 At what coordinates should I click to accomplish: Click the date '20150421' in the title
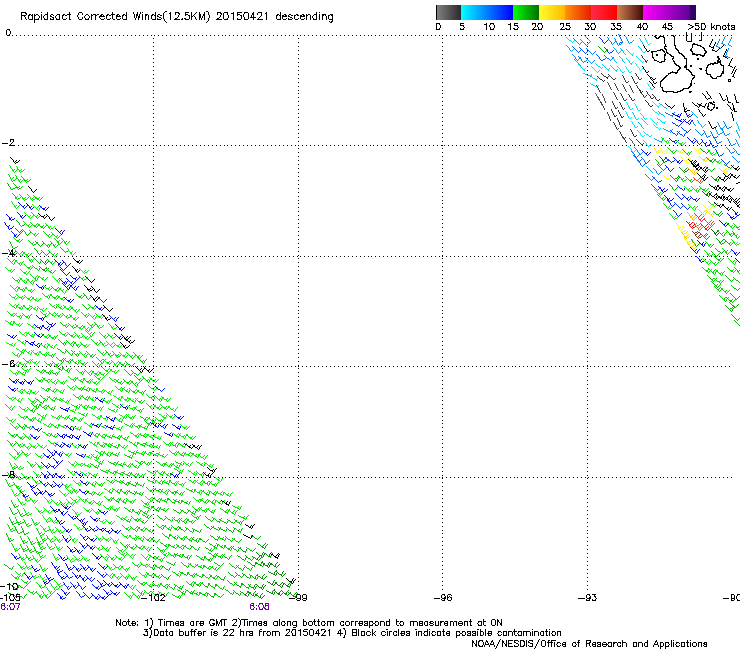pyautogui.click(x=242, y=16)
